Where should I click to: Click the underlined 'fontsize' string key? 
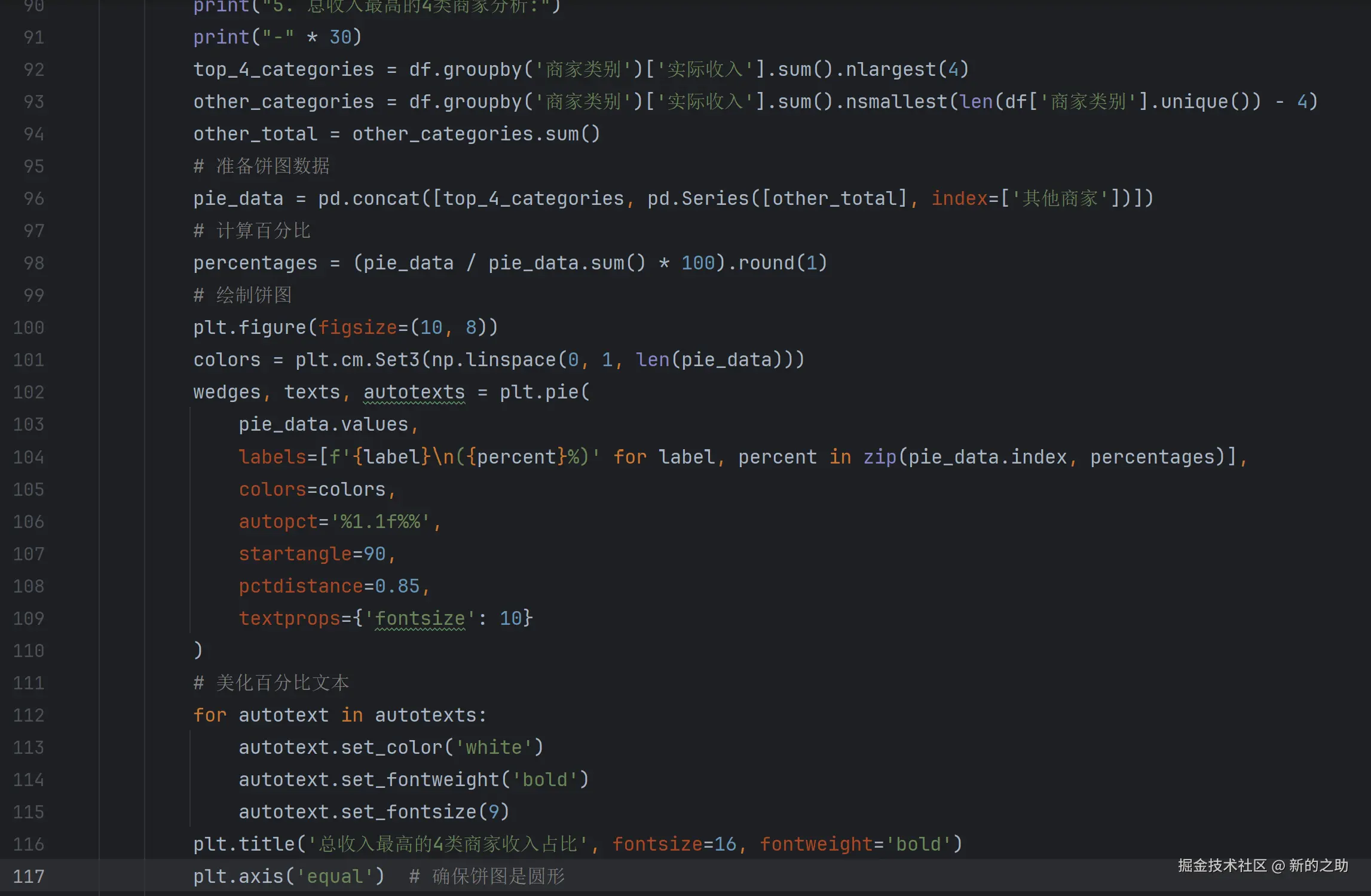click(420, 618)
